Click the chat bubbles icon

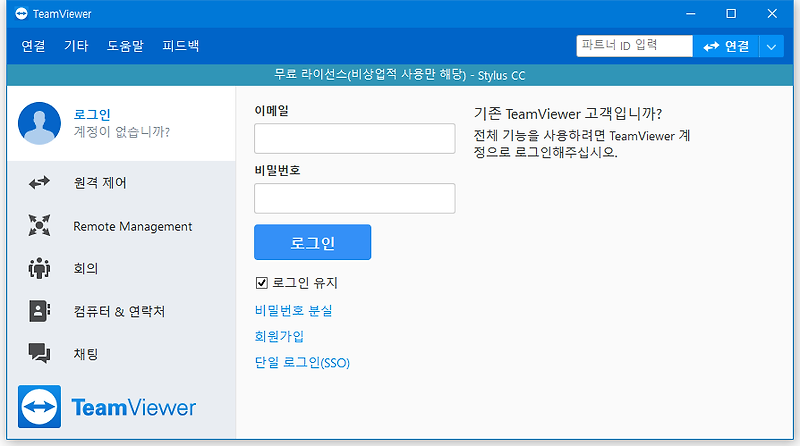coord(39,353)
